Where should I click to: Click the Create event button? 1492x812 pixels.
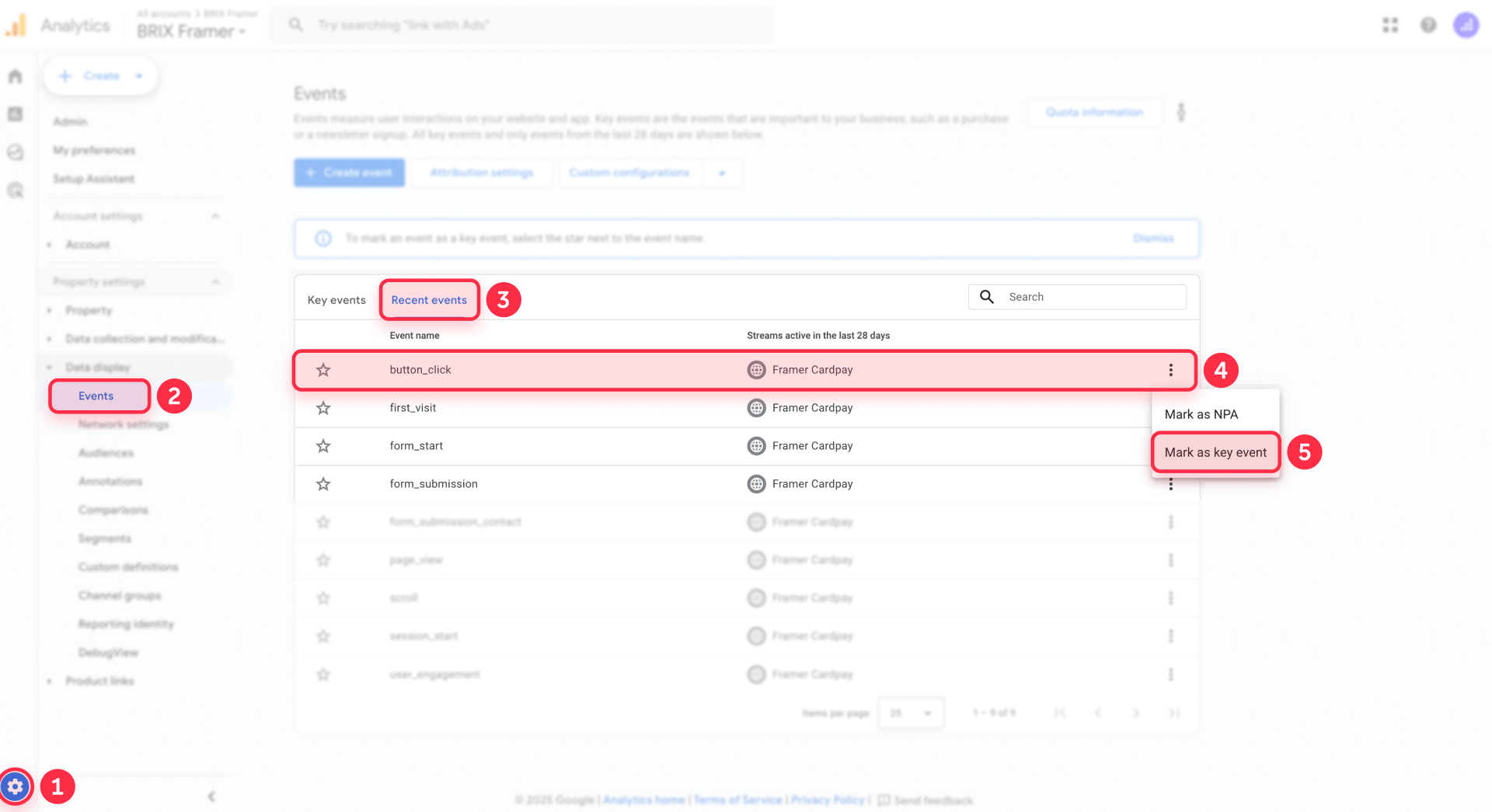pyautogui.click(x=349, y=173)
